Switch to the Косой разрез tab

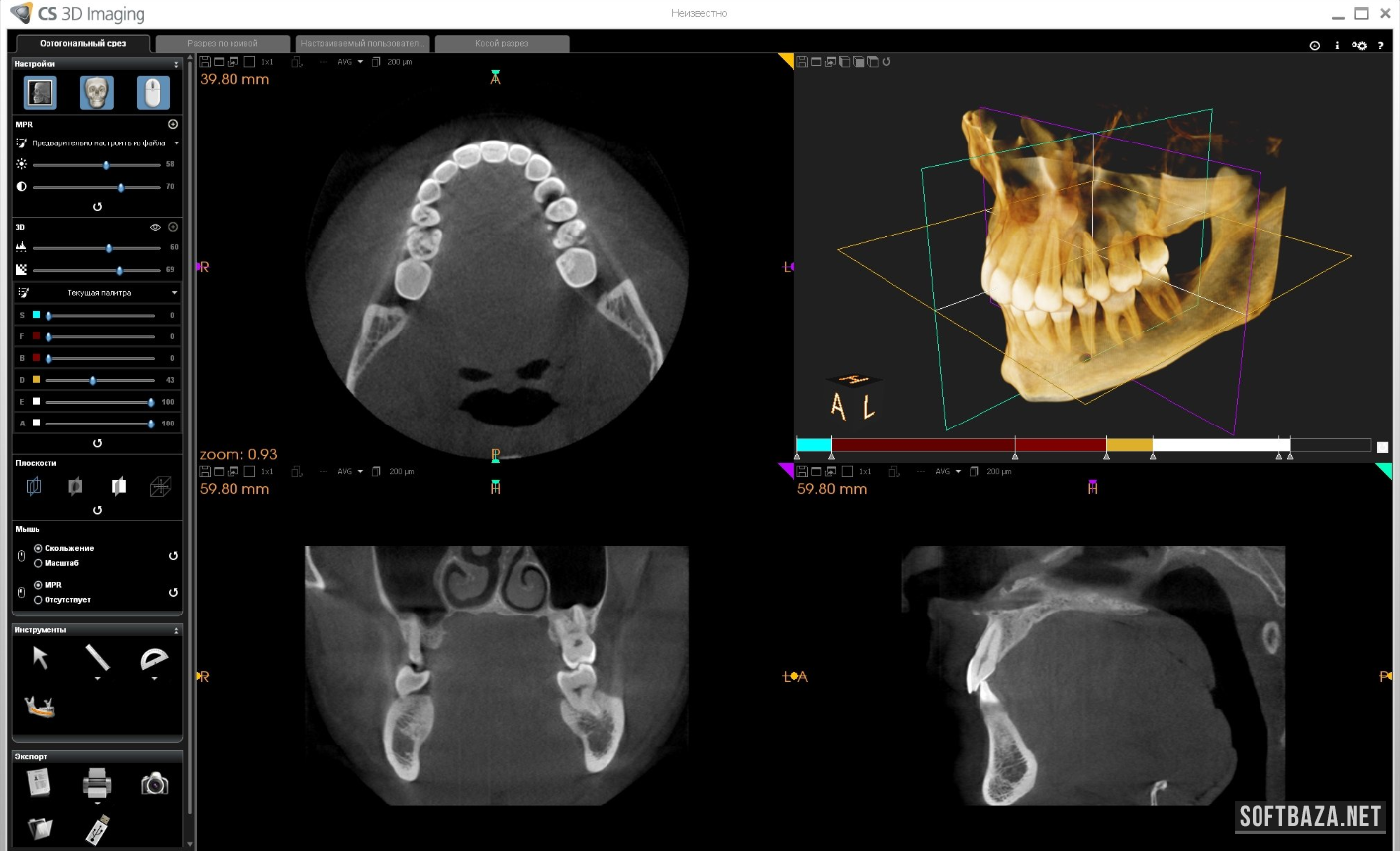click(x=502, y=44)
